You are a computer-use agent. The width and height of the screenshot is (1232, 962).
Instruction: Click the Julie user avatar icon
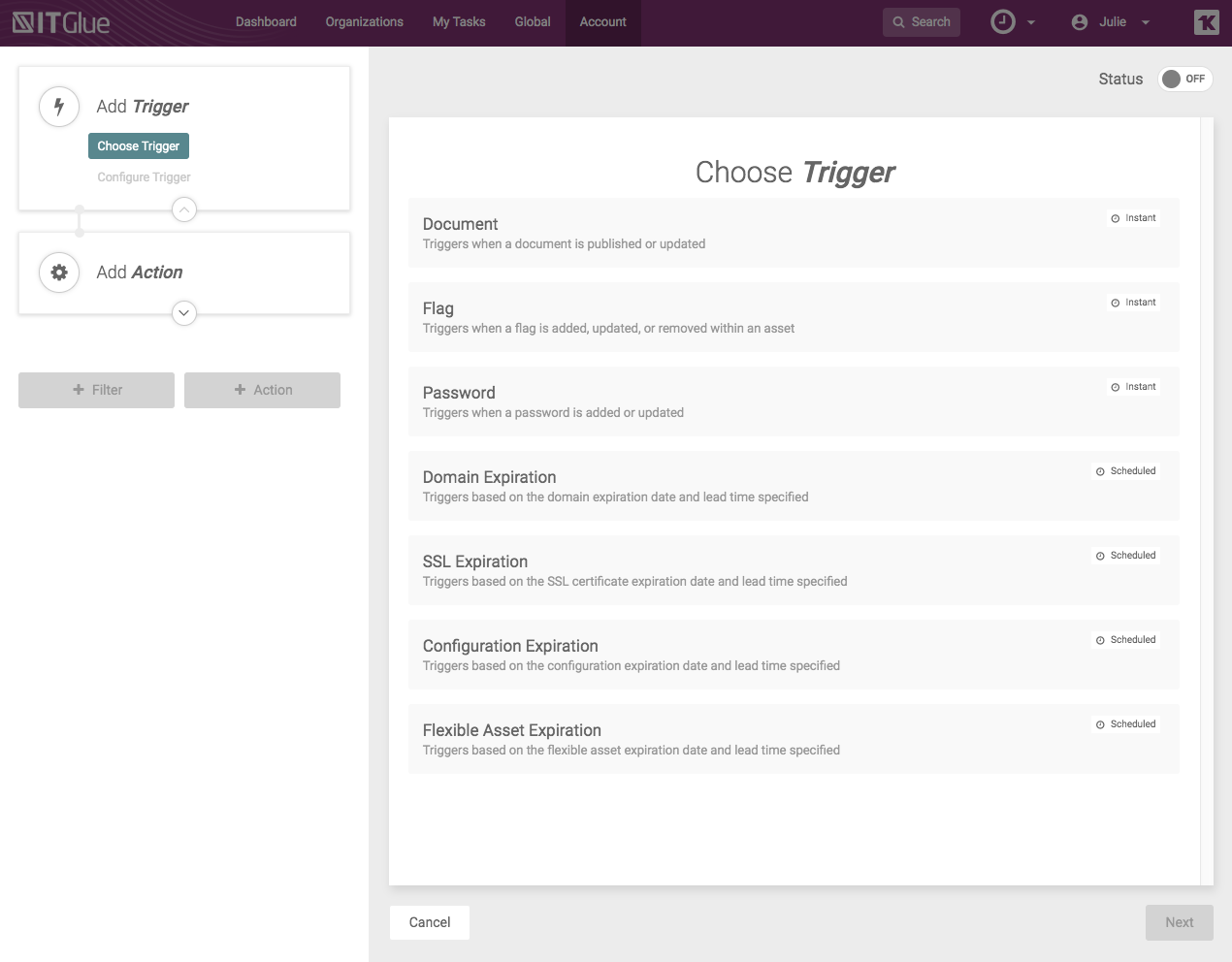coord(1080,22)
